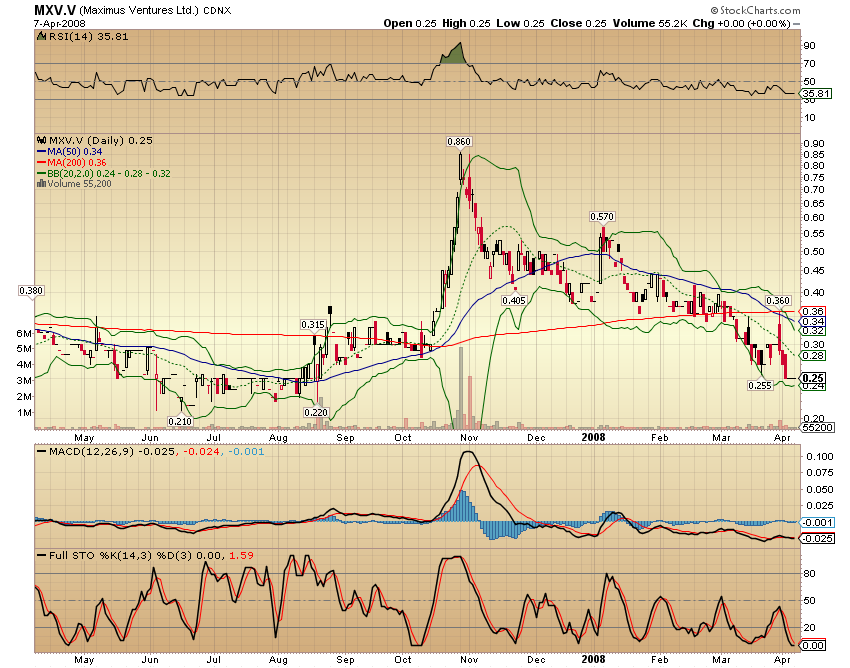Click Feb on the bottom stochastic date axis

click(x=659, y=660)
